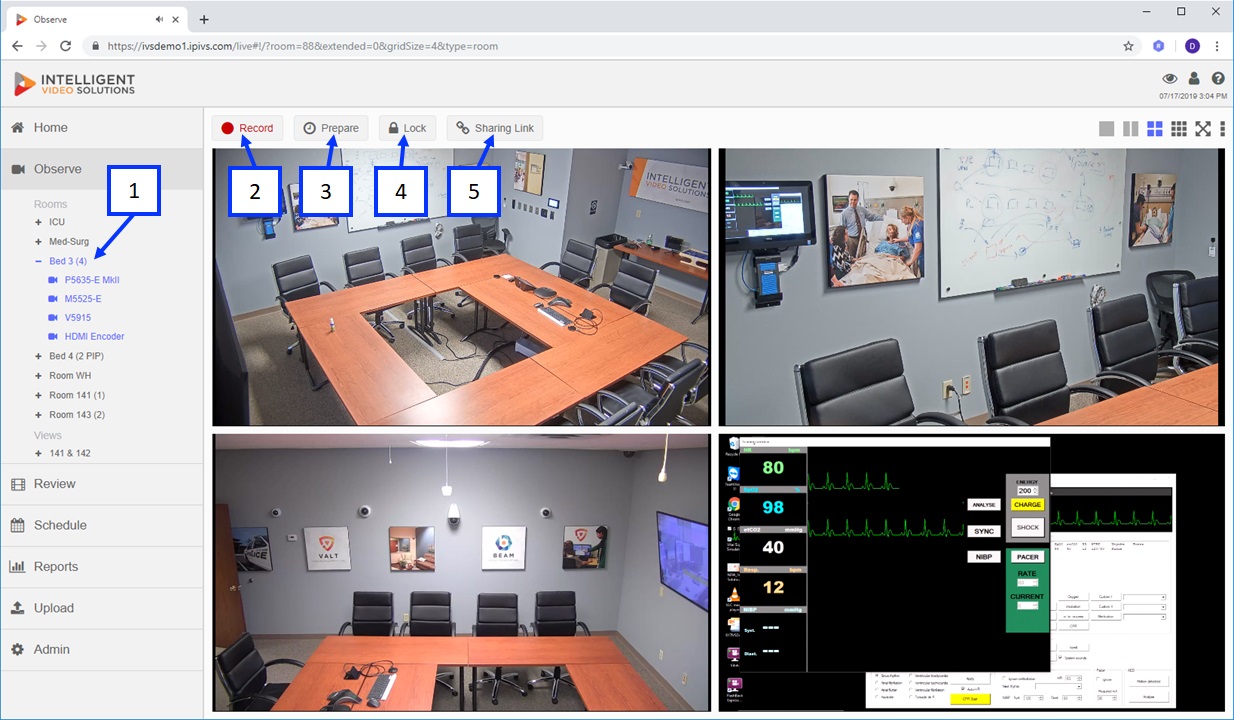Open the vertical dots options beside fullscreen icon
The height and width of the screenshot is (720, 1234).
(x=1223, y=128)
